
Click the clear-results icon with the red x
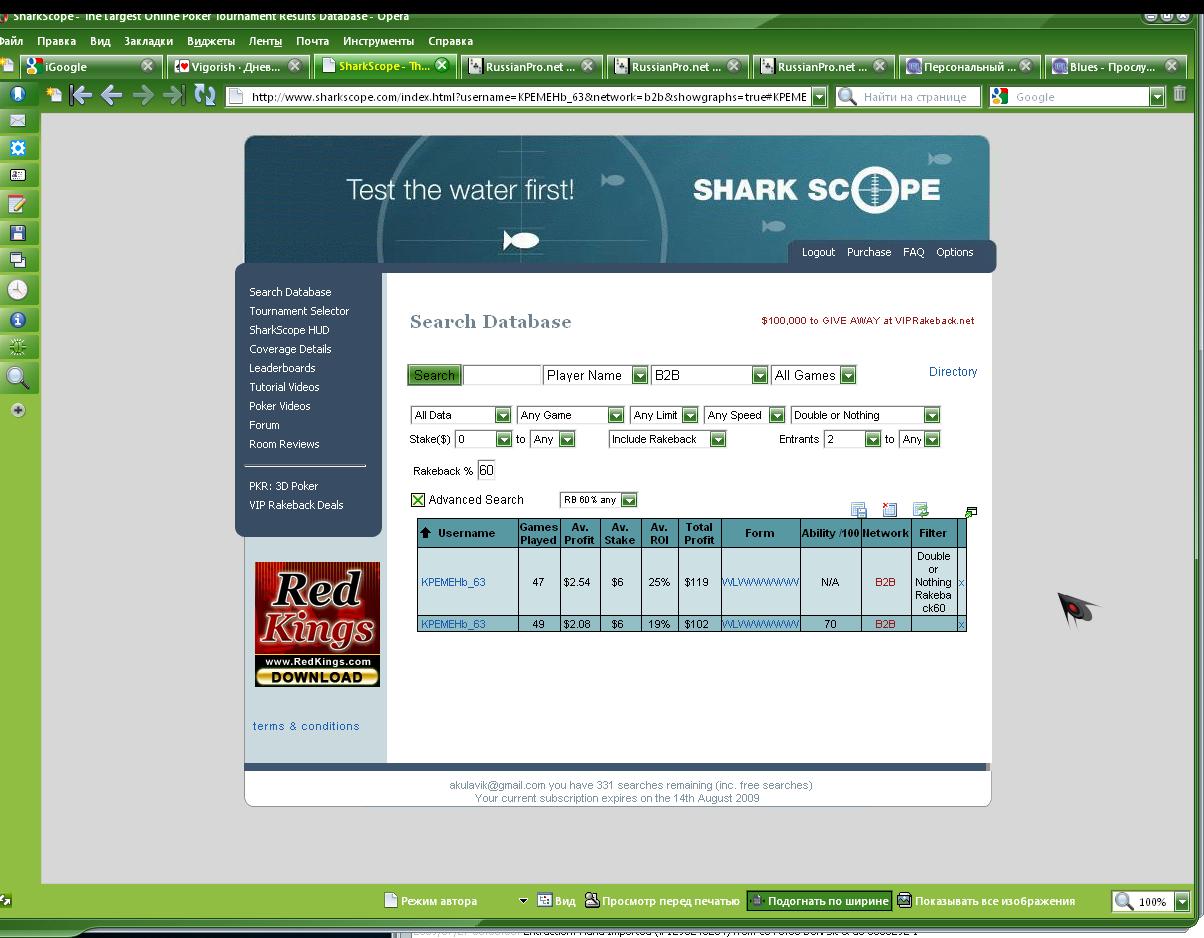pos(889,510)
